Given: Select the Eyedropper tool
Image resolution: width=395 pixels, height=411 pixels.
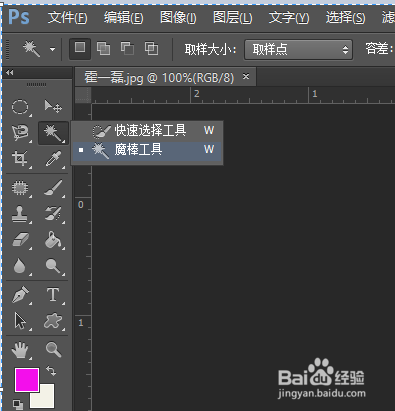Looking at the screenshot, I should (53, 159).
